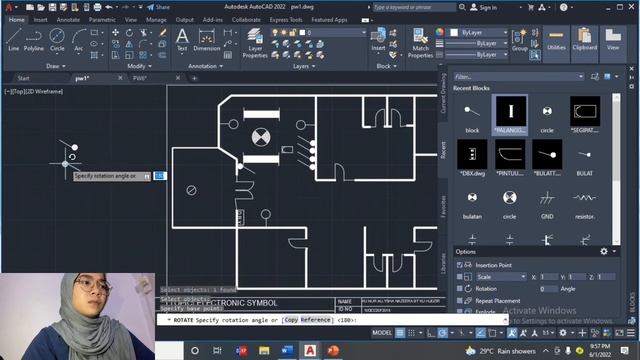The image size is (640, 360).
Task: Select the Scale tool in Modify
Action: pyautogui.click(x=129, y=55)
